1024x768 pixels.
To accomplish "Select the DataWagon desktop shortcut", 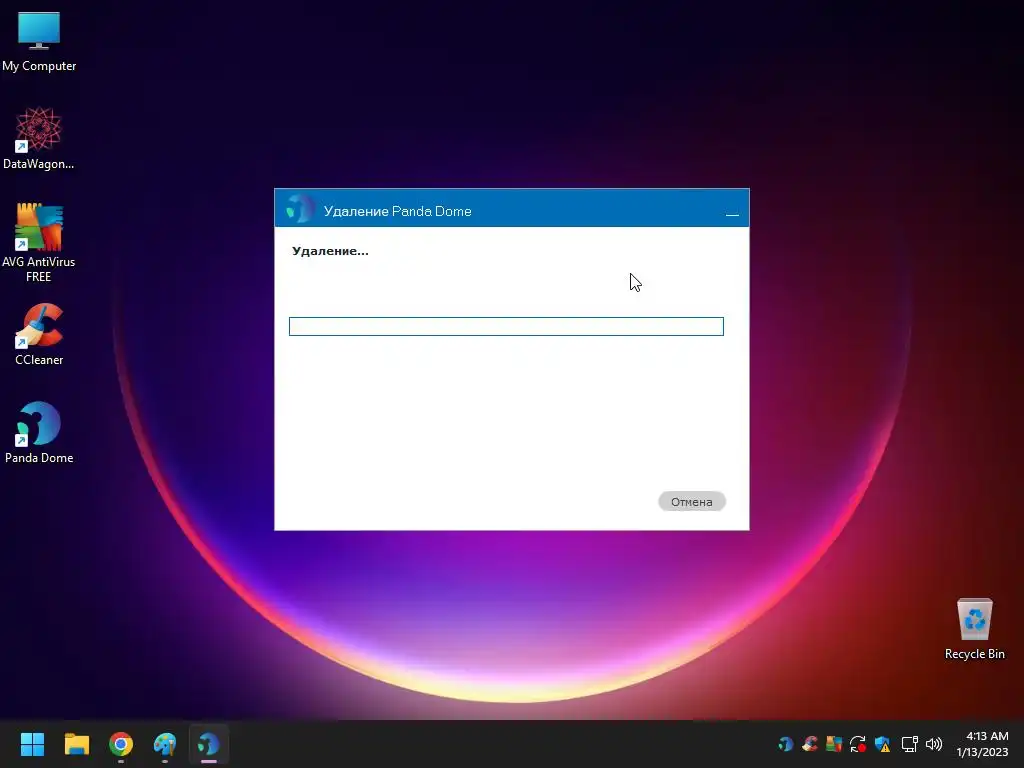I will pos(39,138).
